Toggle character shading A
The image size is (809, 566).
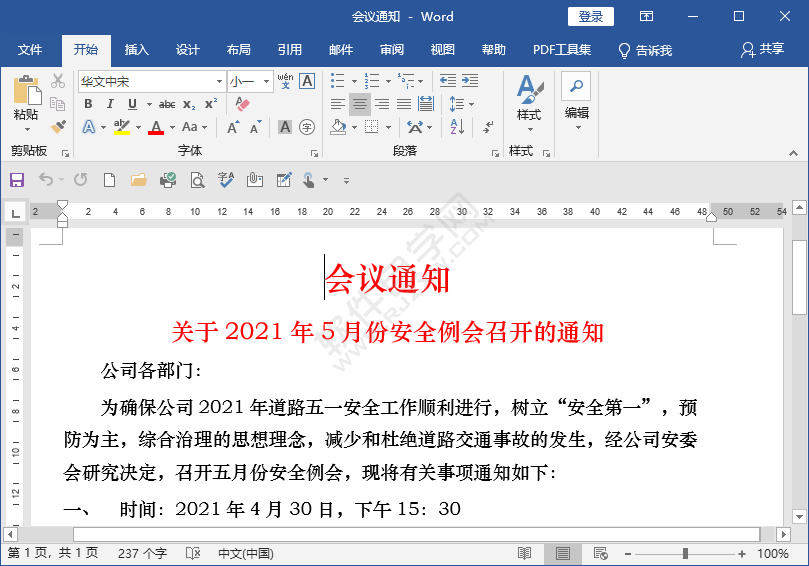[285, 127]
